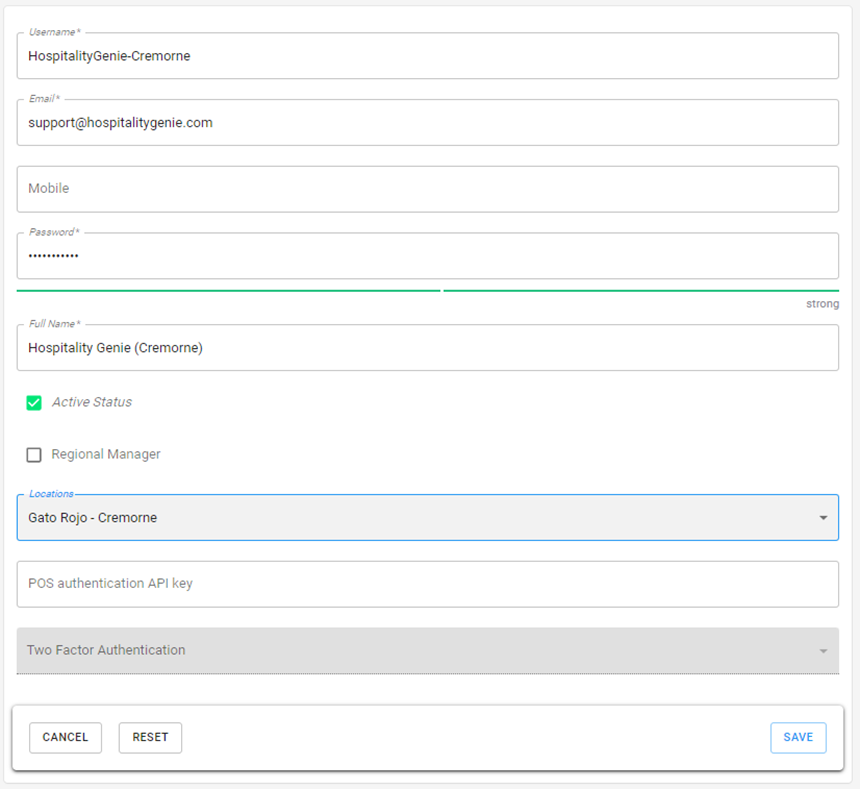Screen dimensions: 860x789
Task: Click the Regional Manager label text
Action: [106, 455]
